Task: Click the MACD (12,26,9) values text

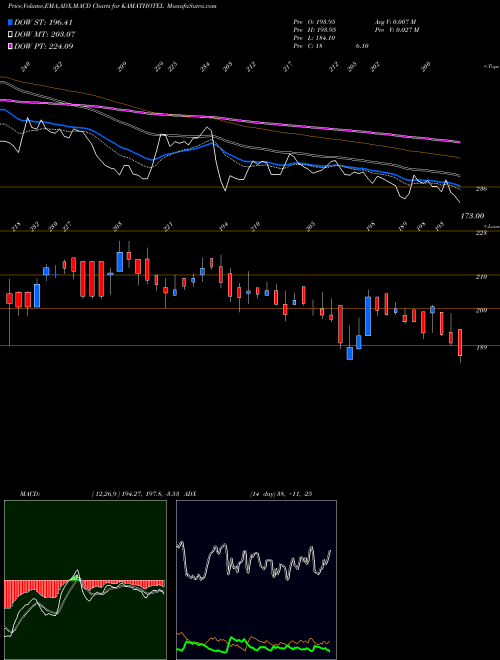Action: [x=136, y=494]
